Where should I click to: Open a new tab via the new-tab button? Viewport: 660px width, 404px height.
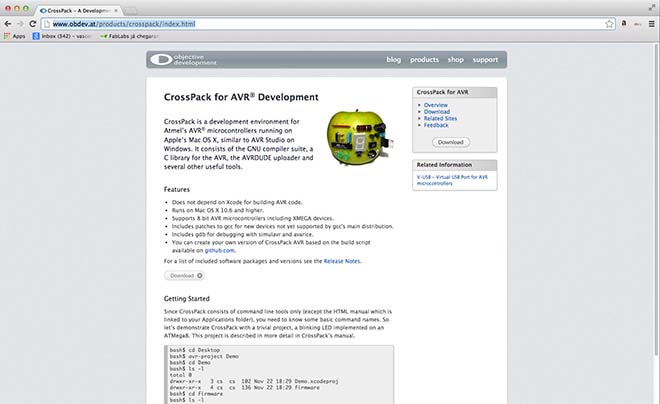point(131,11)
